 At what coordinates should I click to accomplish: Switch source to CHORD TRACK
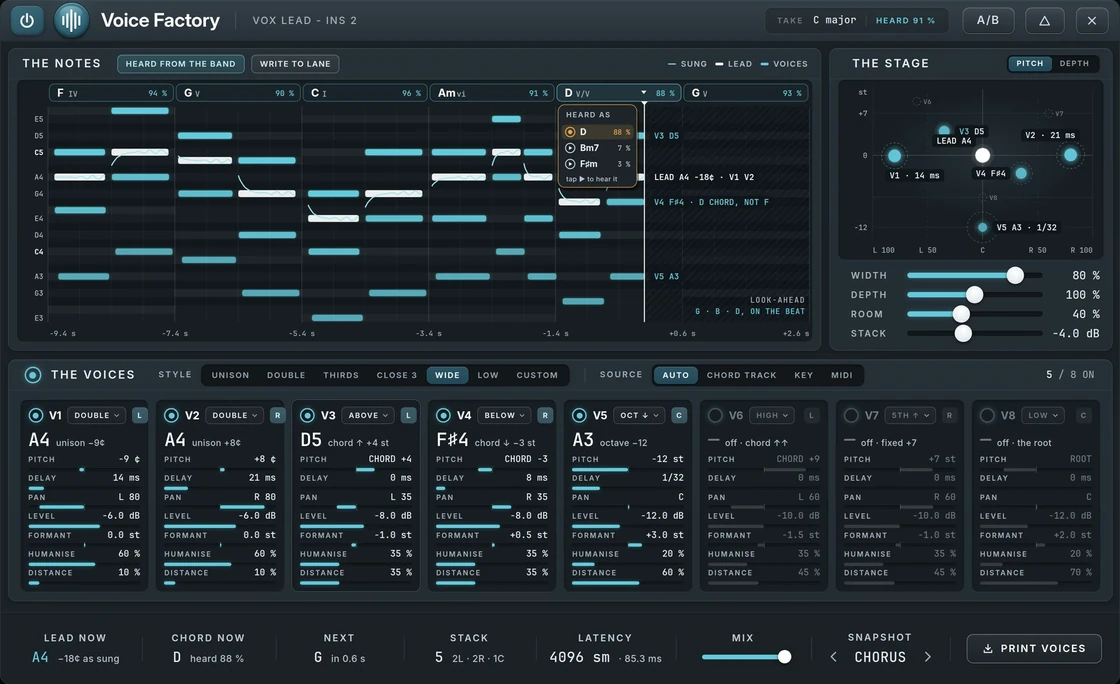pos(741,375)
